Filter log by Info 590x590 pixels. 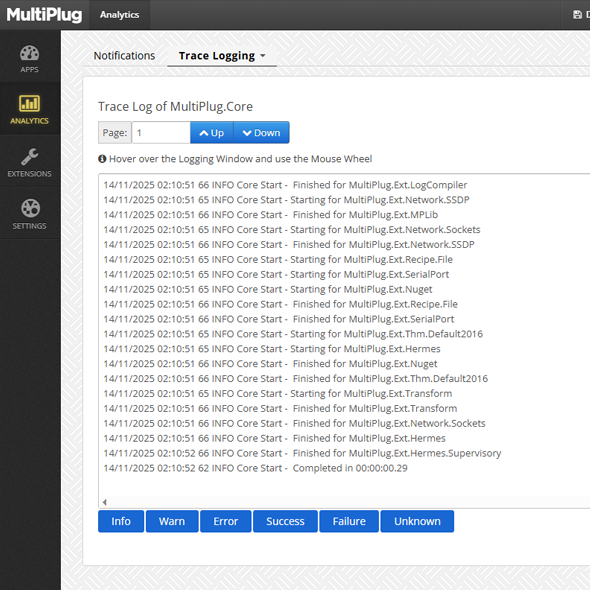121,521
